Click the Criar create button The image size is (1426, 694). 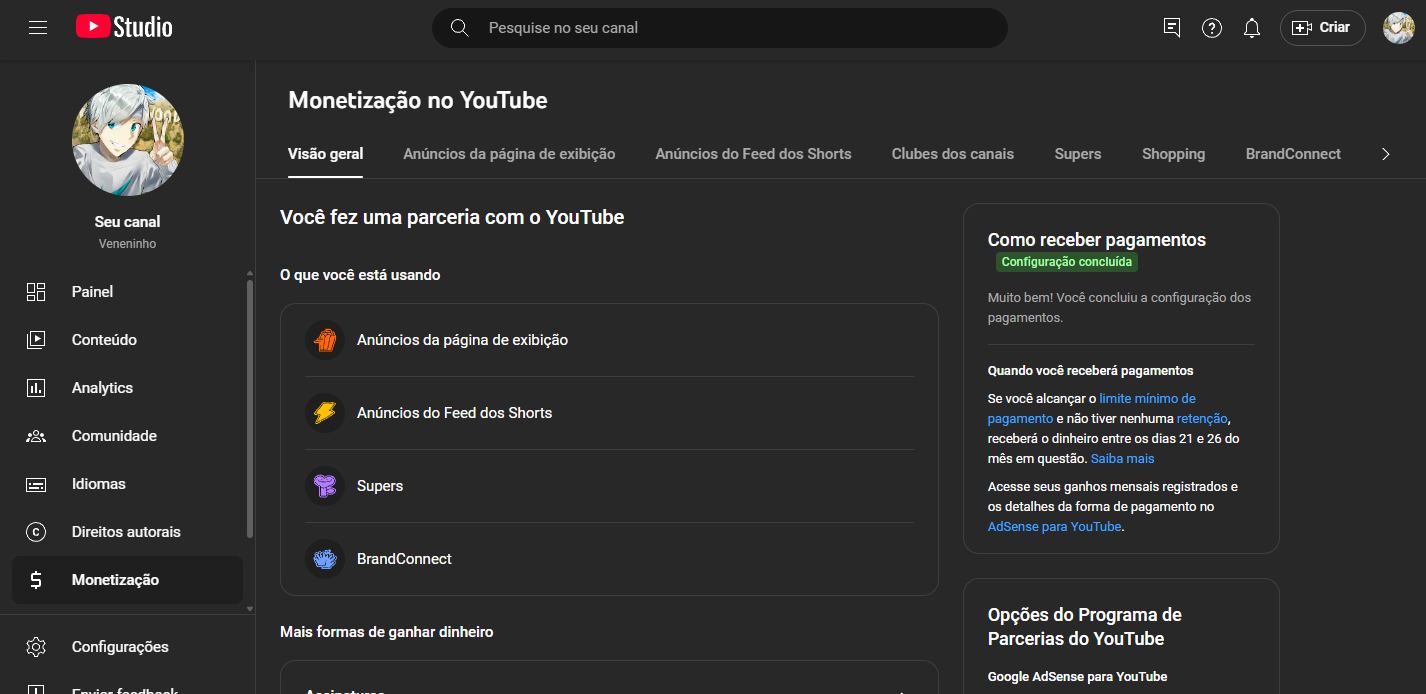[x=1322, y=28]
